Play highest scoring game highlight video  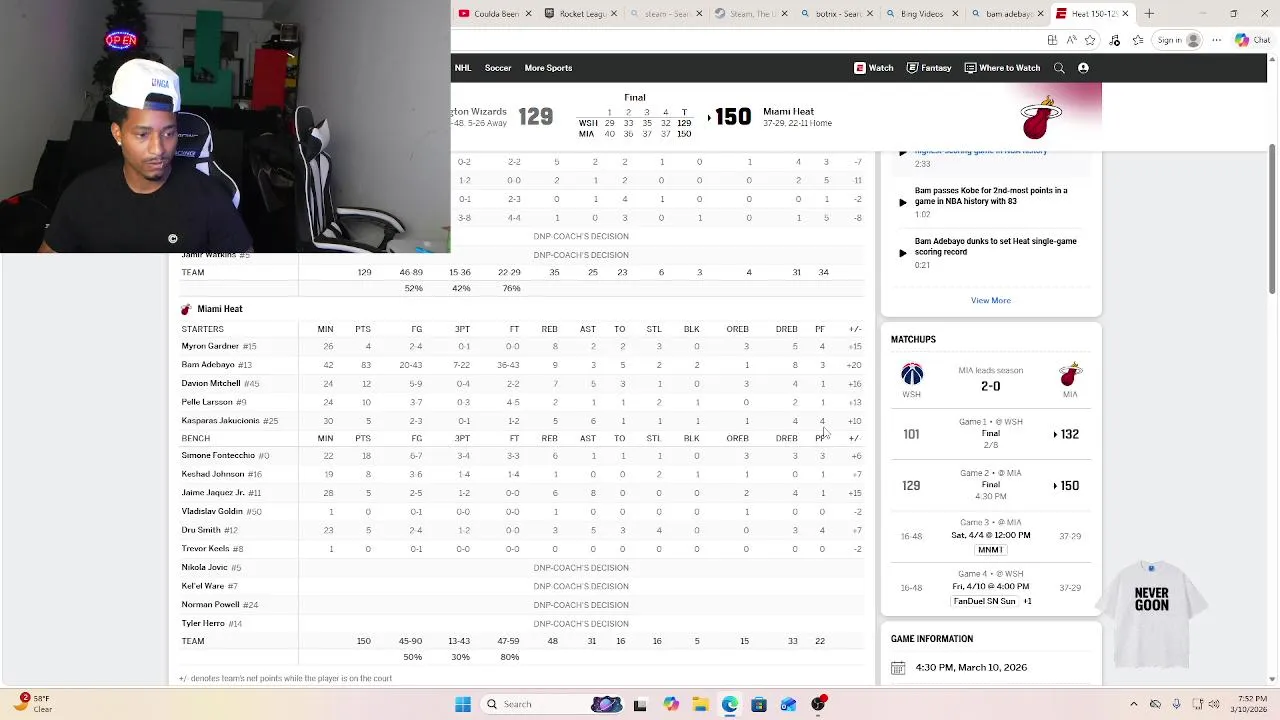(903, 153)
